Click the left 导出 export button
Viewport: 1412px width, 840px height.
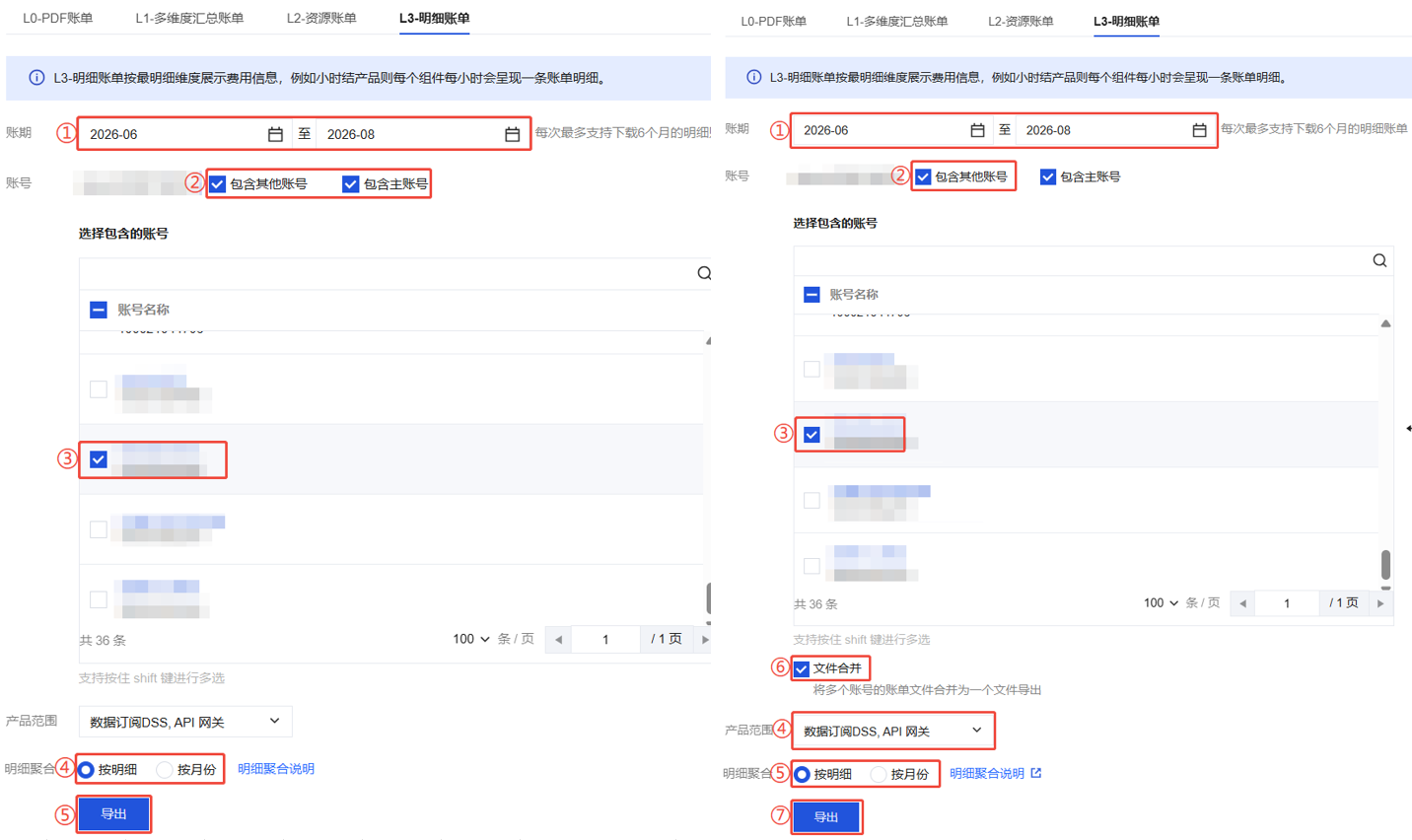pos(114,814)
